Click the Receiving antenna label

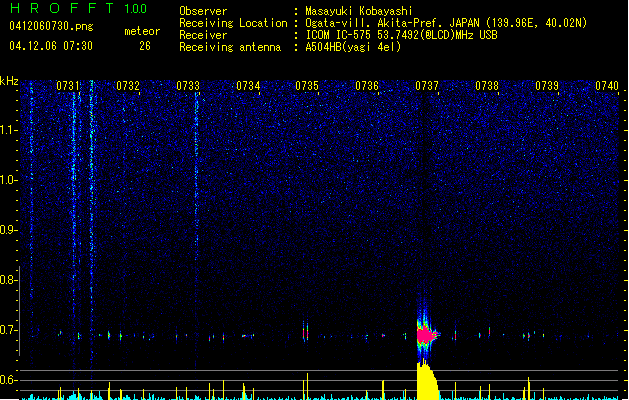(x=230, y=47)
